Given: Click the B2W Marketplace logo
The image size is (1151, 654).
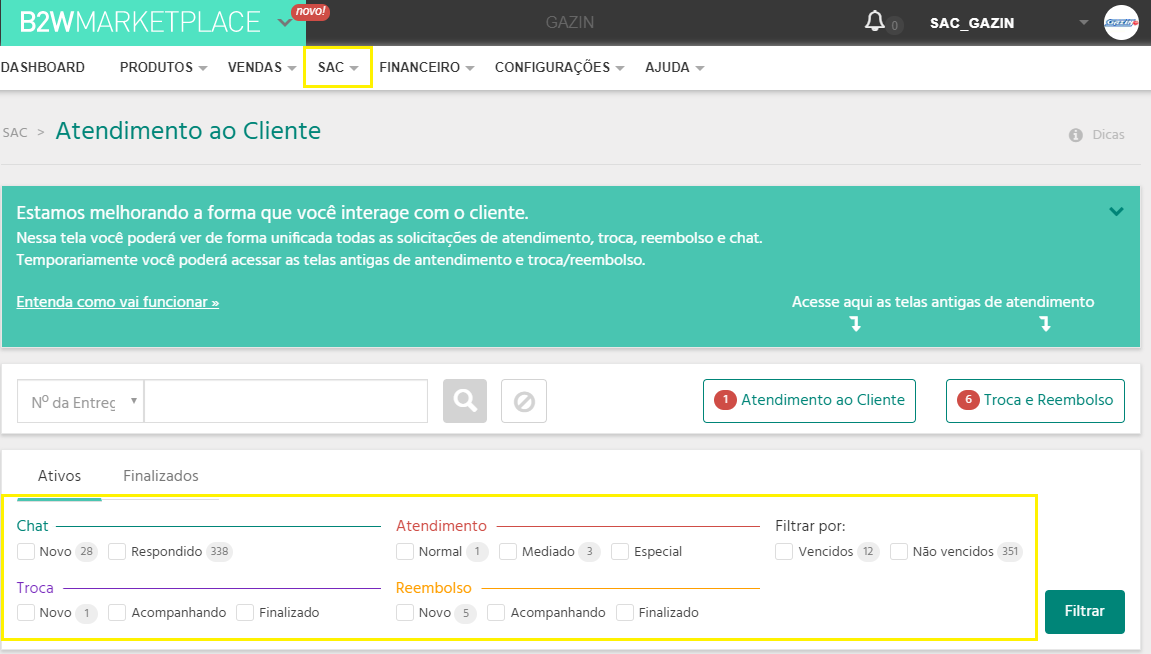Looking at the screenshot, I should click(140, 22).
